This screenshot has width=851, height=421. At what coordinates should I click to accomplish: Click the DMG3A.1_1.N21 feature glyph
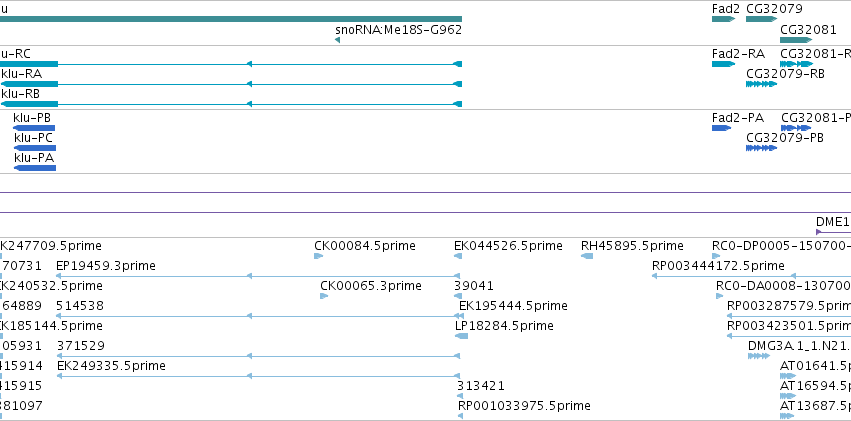759,356
